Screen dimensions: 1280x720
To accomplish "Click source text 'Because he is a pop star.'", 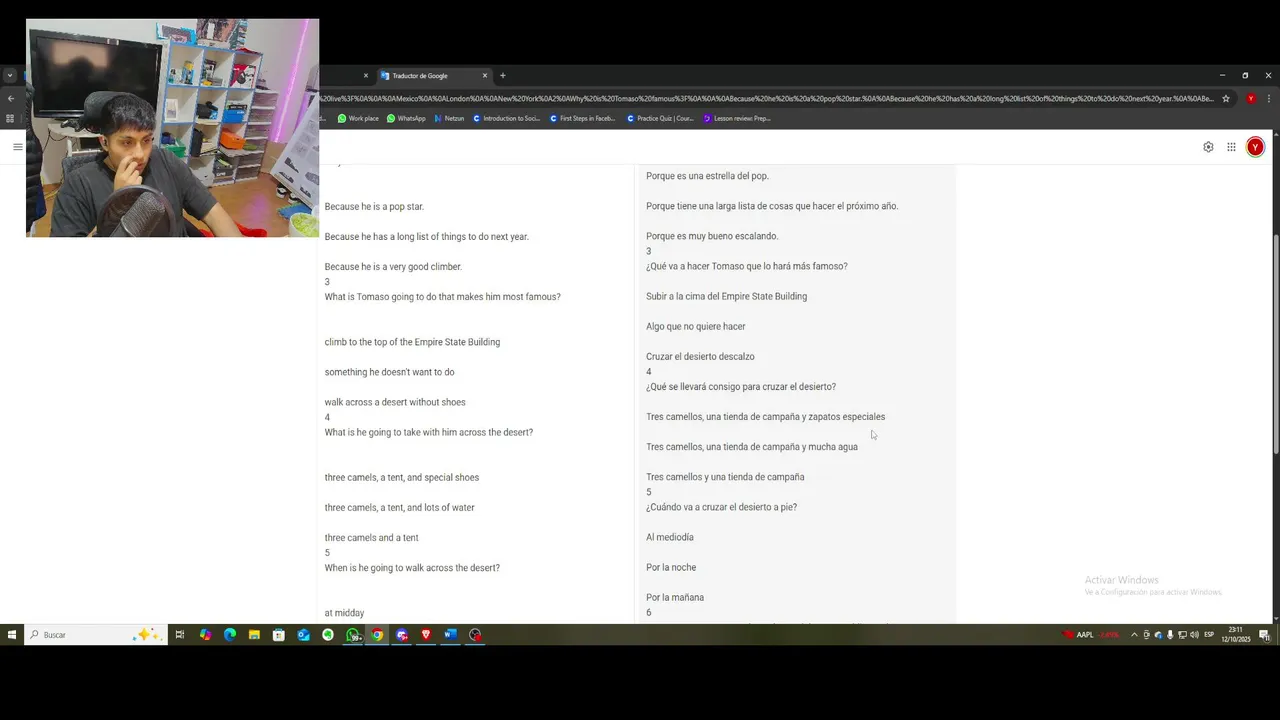I will tap(374, 207).
